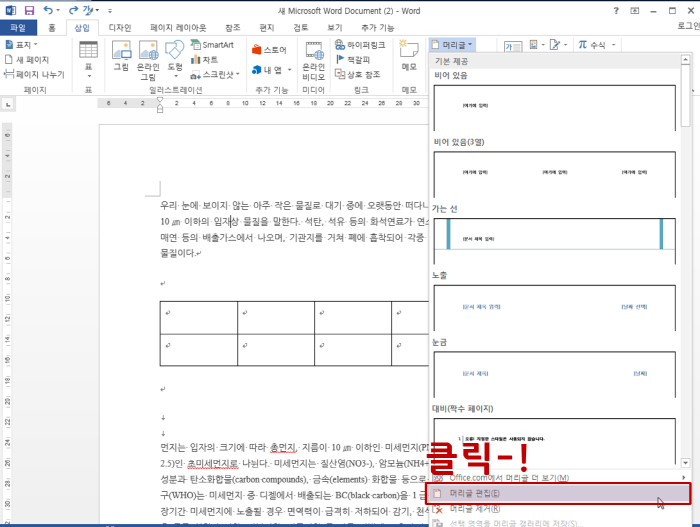Viewport: 700px width, 527px height.
Task: Select the 대비(짝수 페이지) header thumbnail
Action: 554,441
